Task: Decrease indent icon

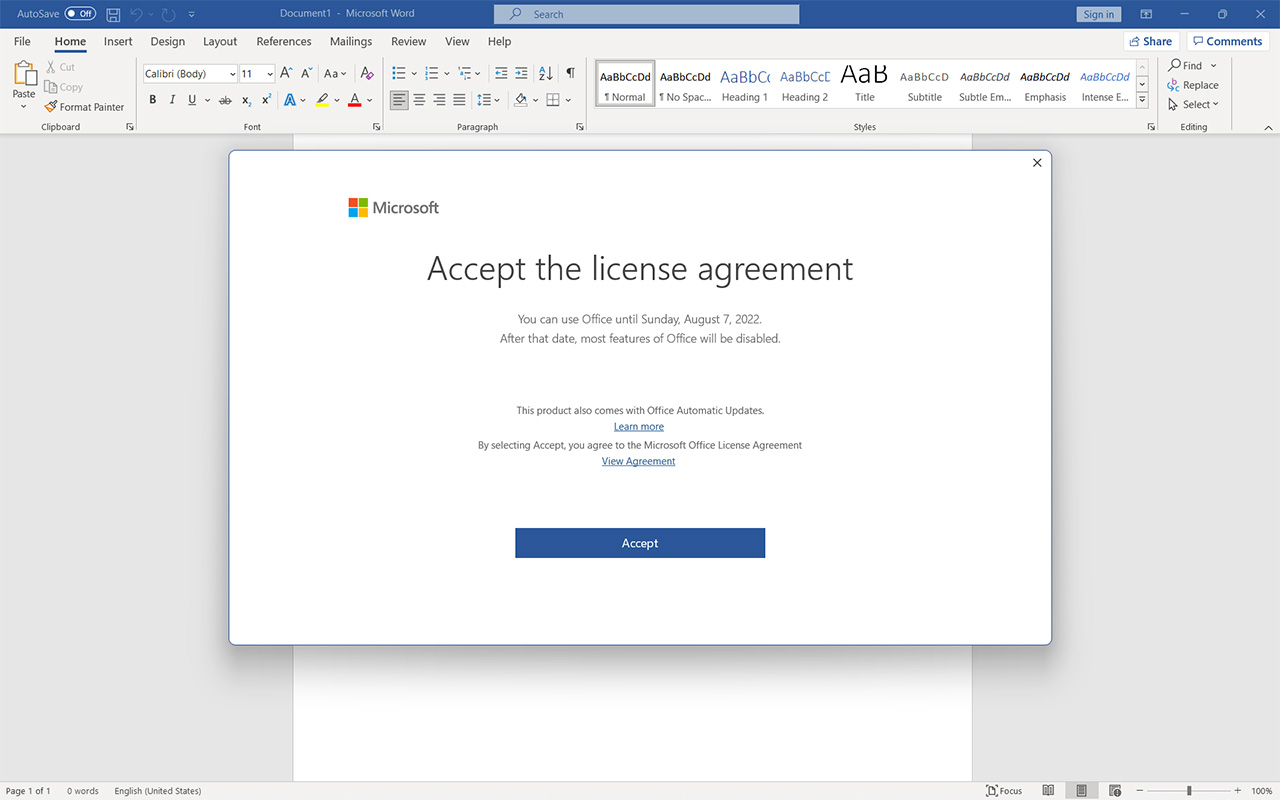Action: [501, 73]
